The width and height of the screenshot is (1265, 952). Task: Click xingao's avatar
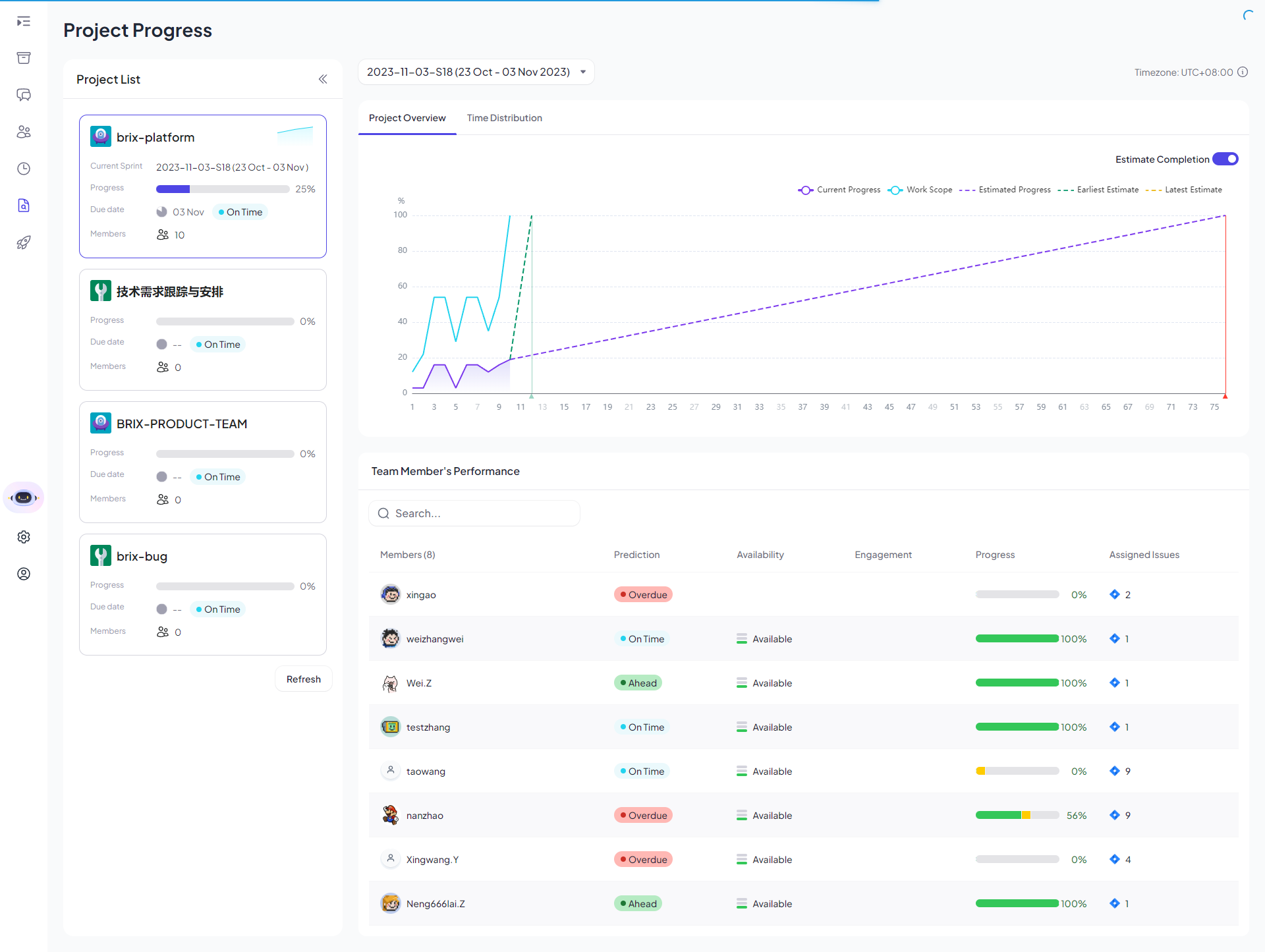click(x=391, y=594)
